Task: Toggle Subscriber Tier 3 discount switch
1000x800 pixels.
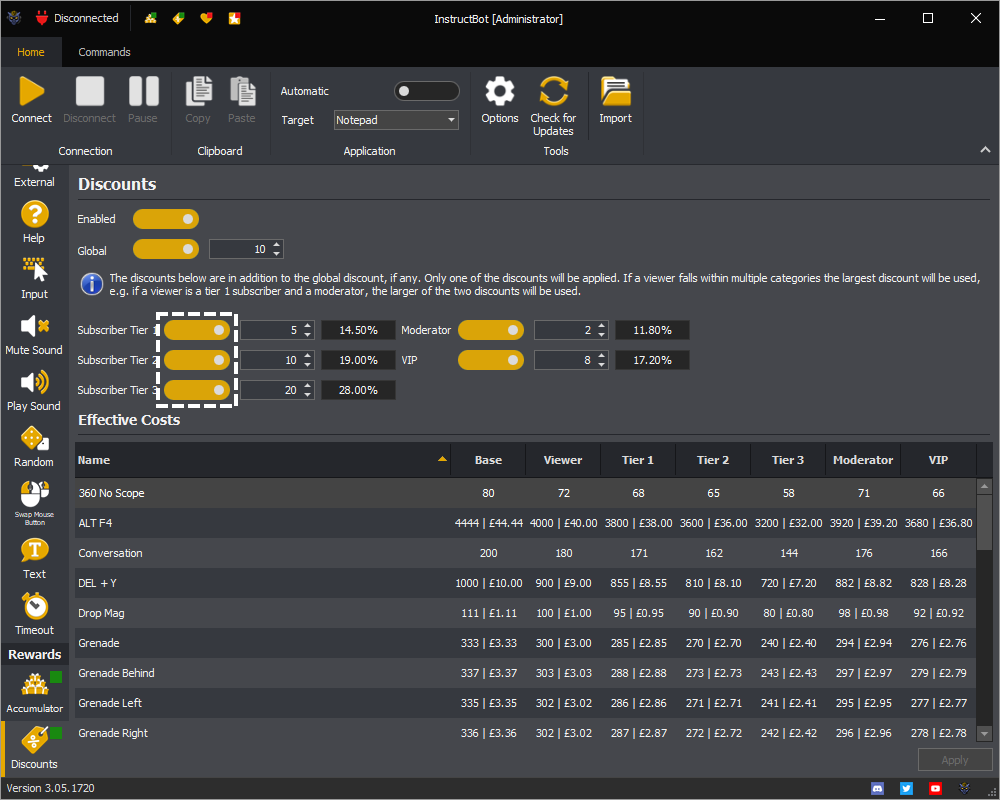Action: click(x=196, y=390)
